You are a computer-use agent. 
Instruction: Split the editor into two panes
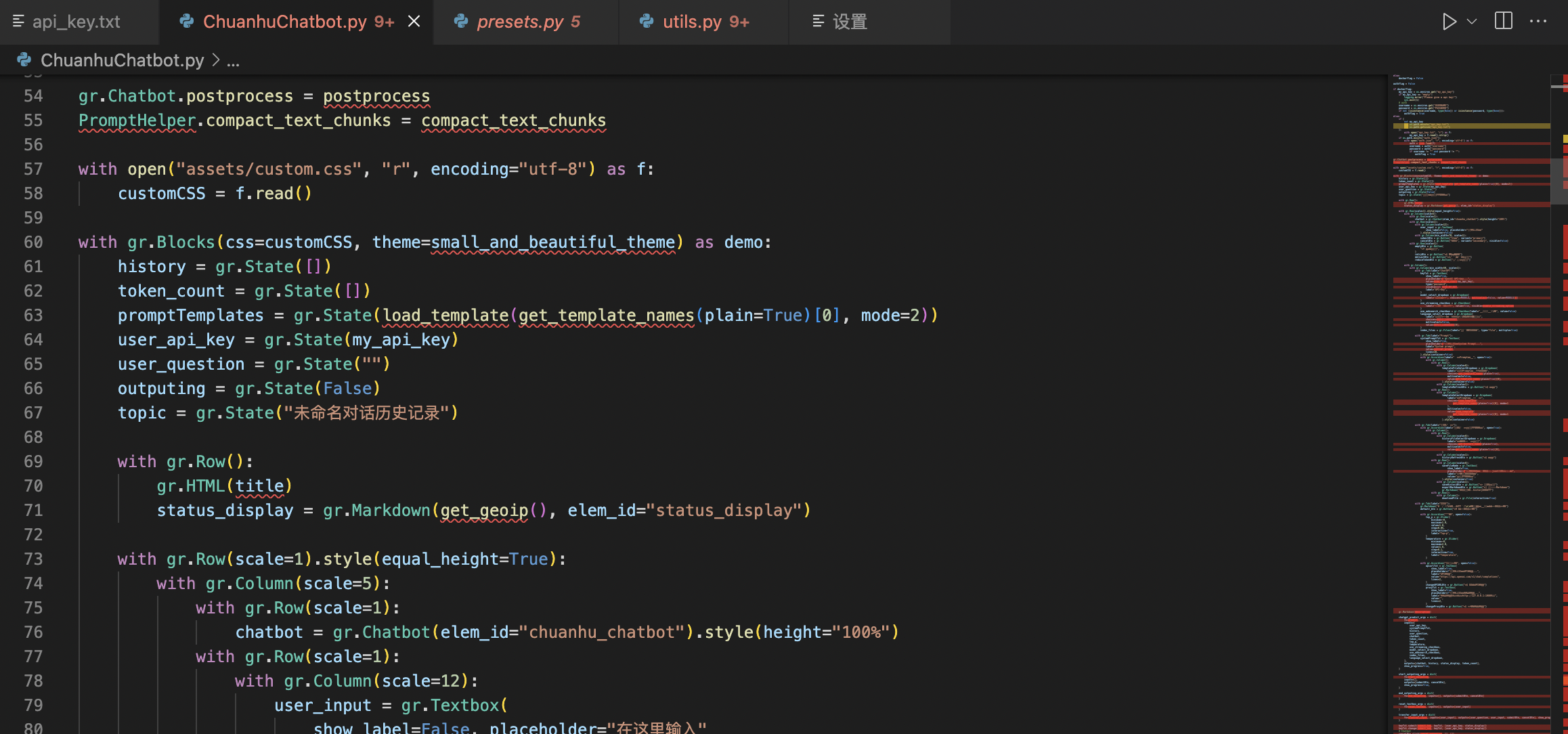pos(1503,21)
